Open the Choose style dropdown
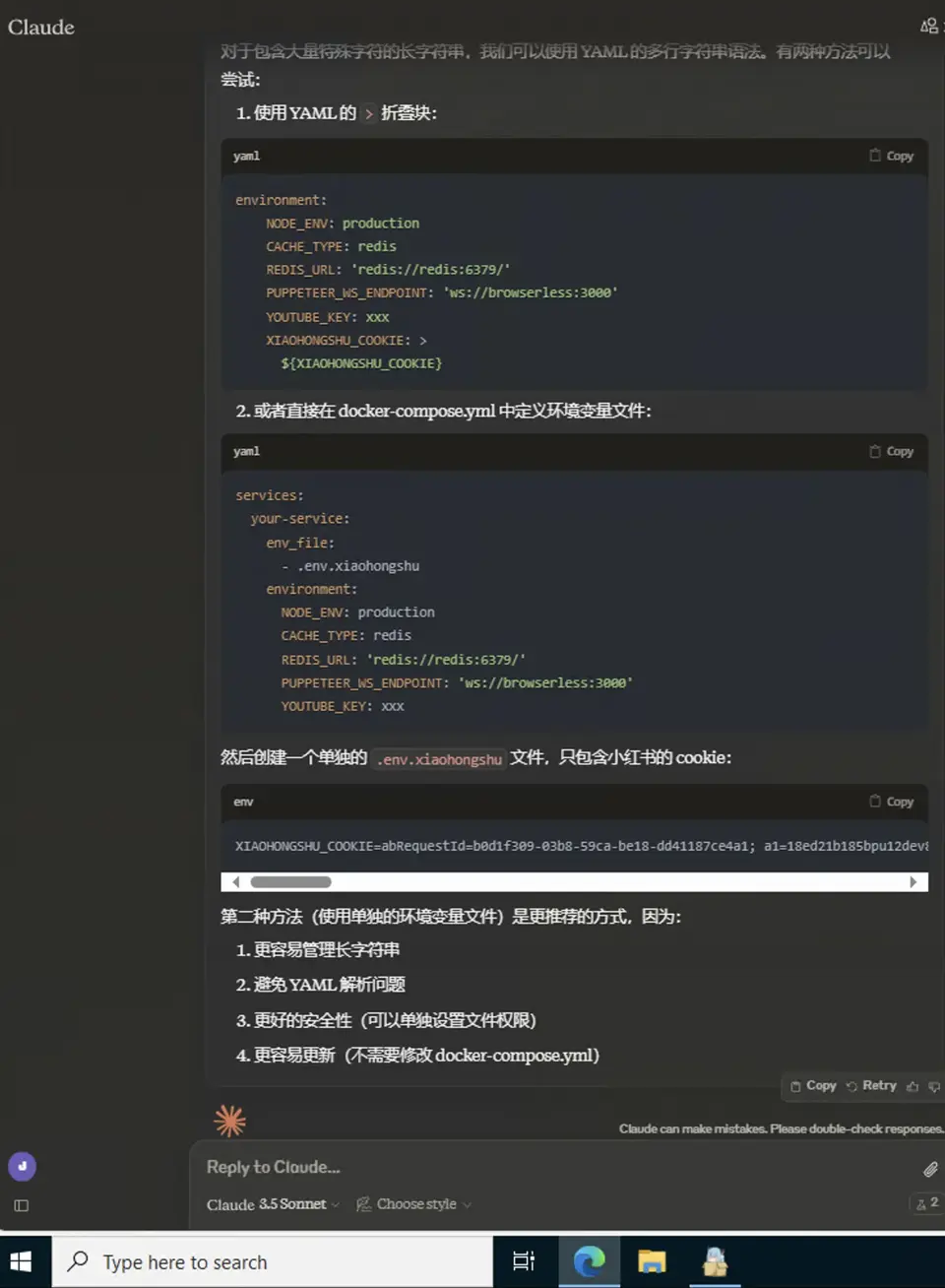Viewport: 945px width, 1288px height. click(x=413, y=1204)
